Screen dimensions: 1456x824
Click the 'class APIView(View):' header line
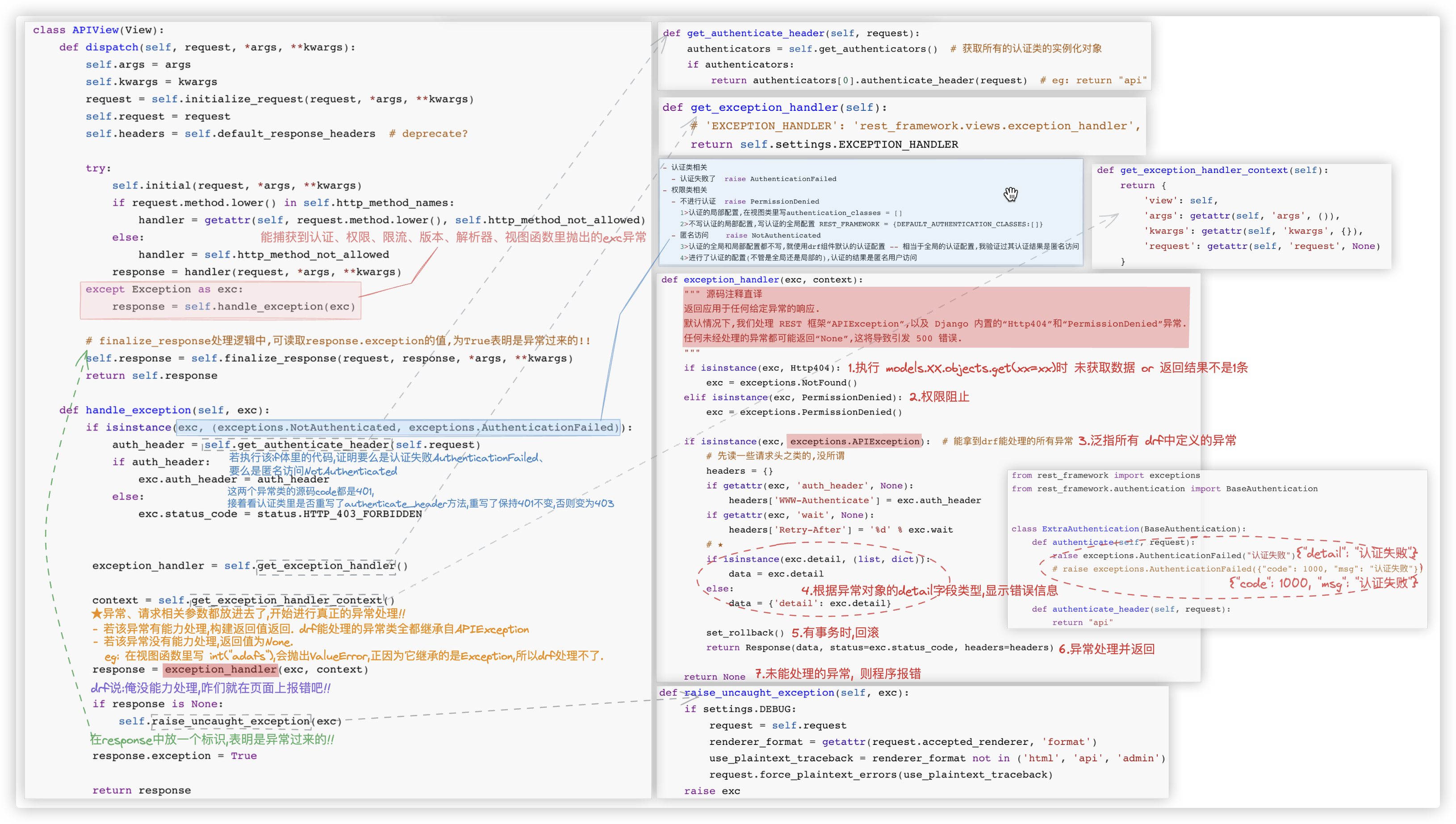click(98, 30)
